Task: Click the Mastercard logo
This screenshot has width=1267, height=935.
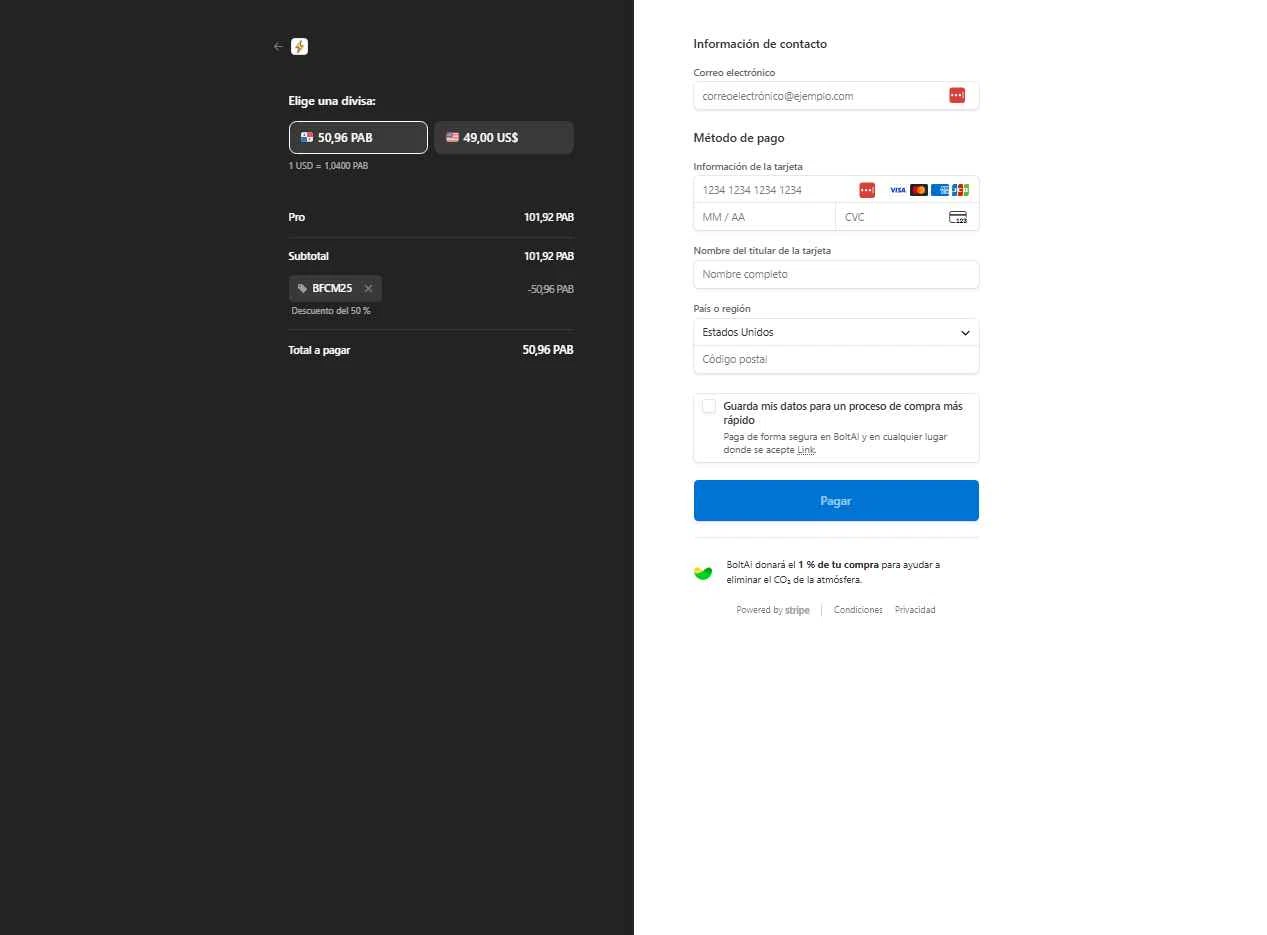Action: [x=919, y=190]
